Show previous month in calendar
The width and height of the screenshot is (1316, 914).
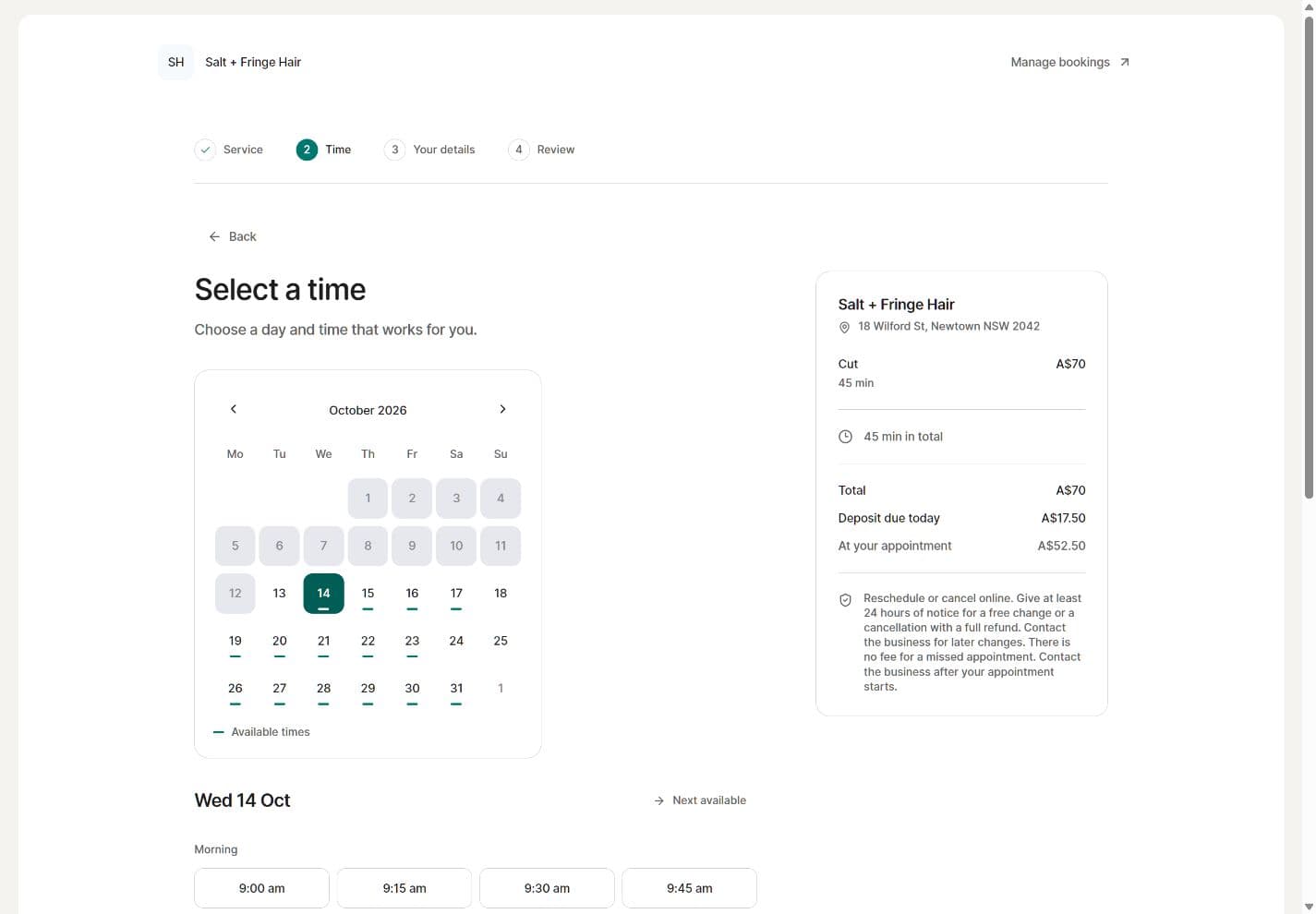point(234,409)
